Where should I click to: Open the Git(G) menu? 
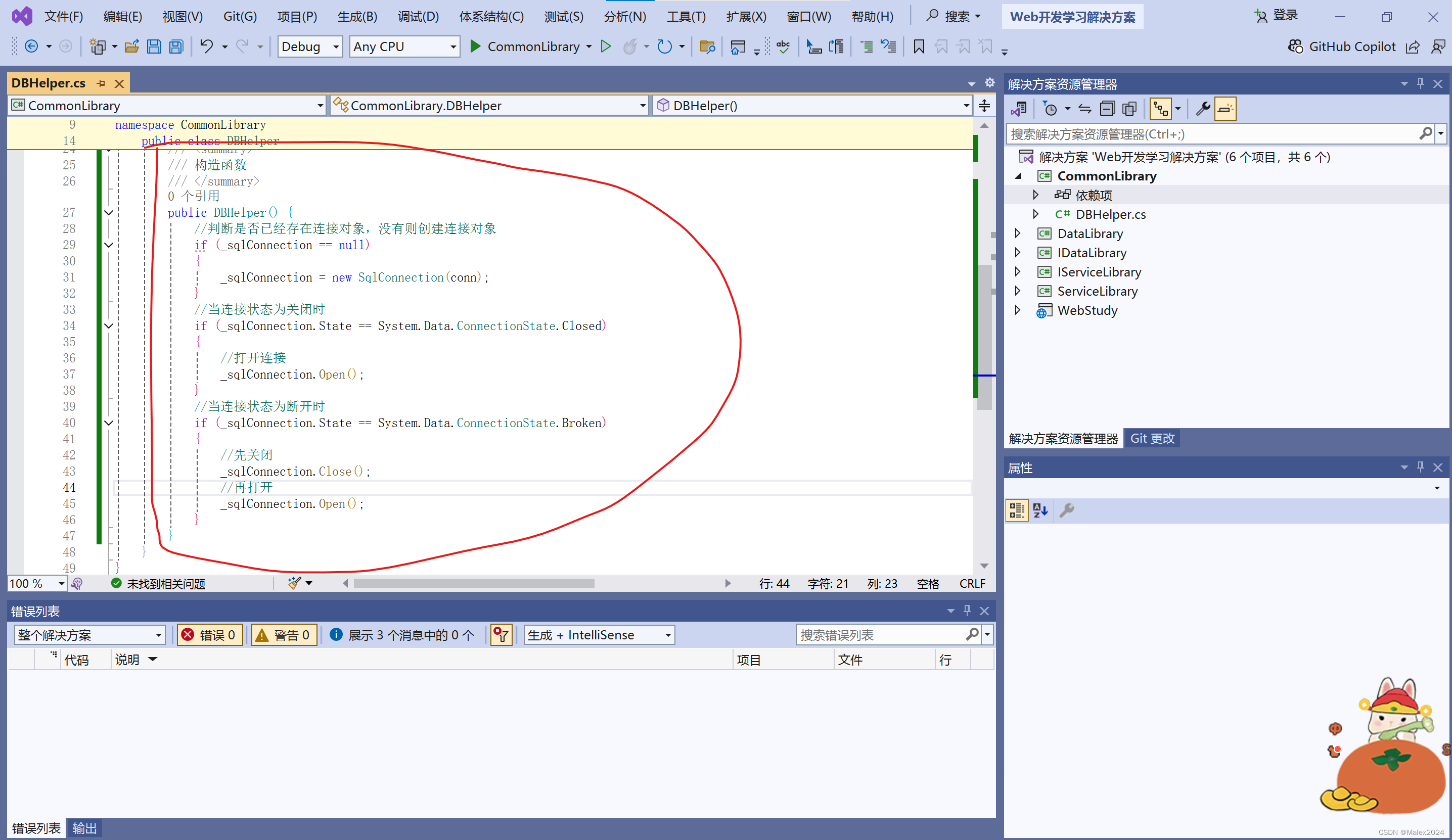point(240,16)
